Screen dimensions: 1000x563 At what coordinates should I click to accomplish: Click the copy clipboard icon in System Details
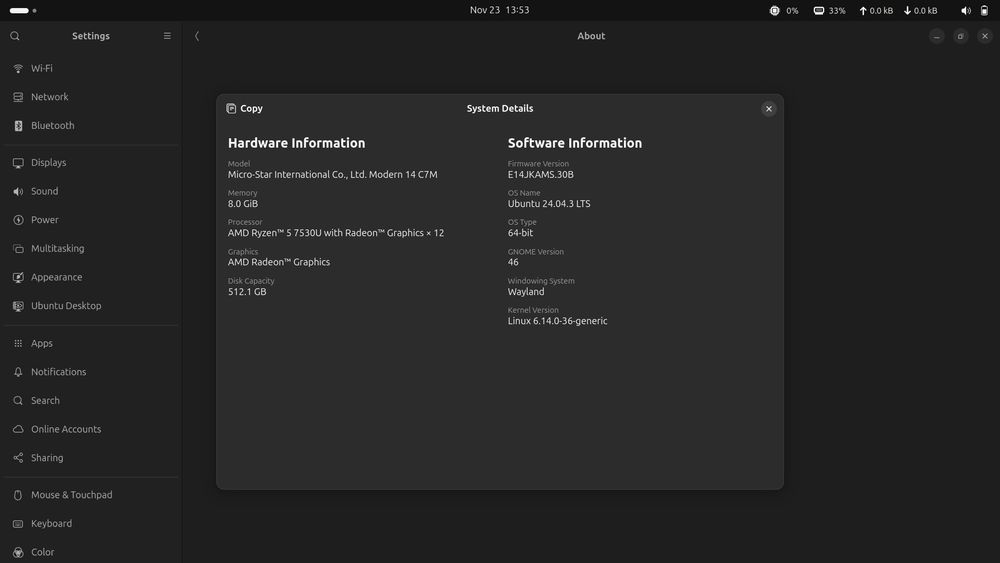click(x=231, y=108)
